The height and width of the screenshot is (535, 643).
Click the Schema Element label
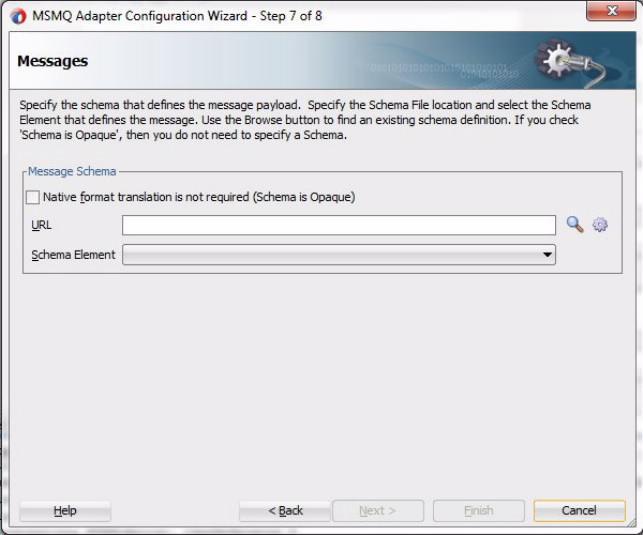(73, 255)
